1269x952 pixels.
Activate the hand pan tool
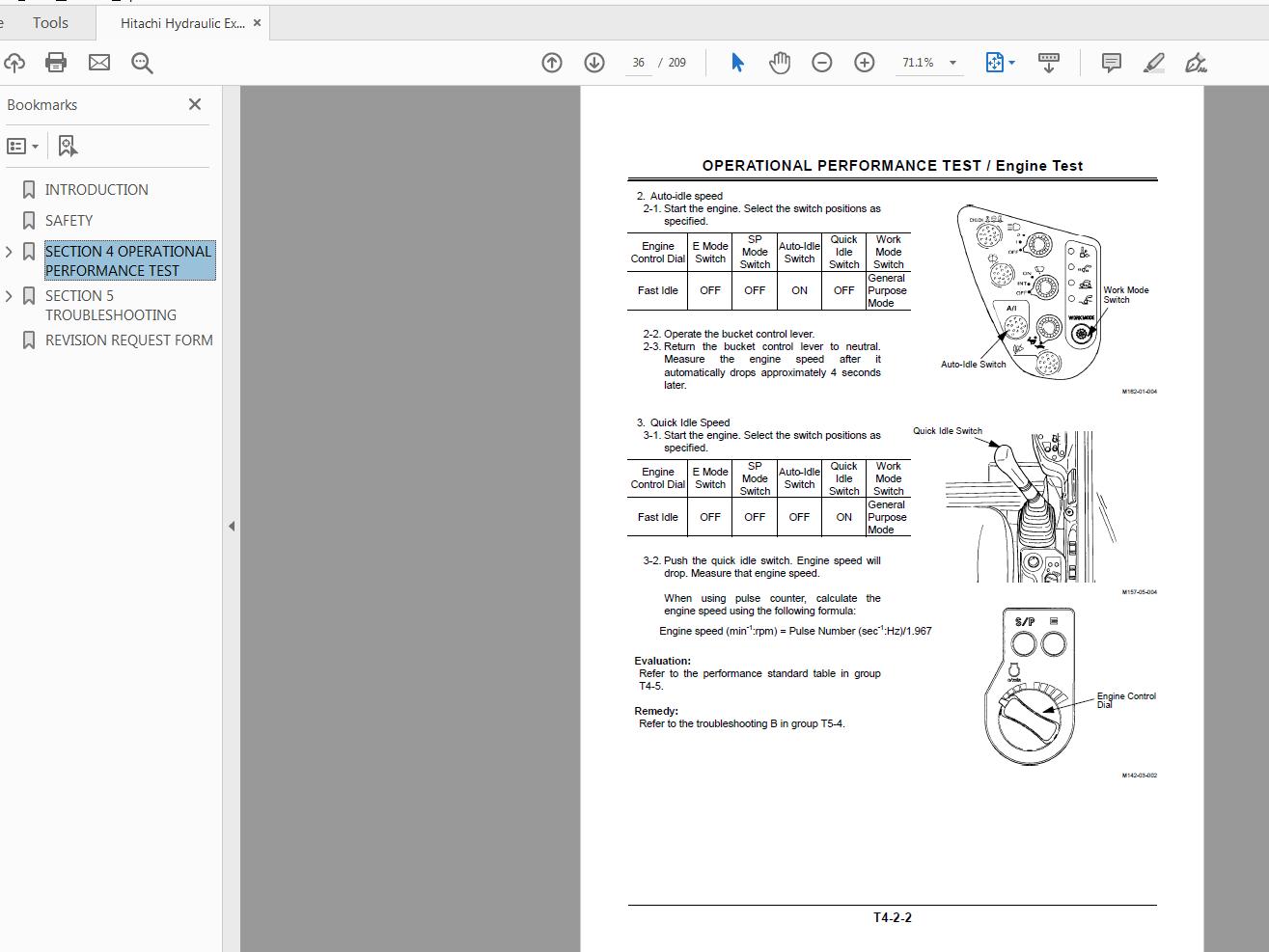click(780, 63)
